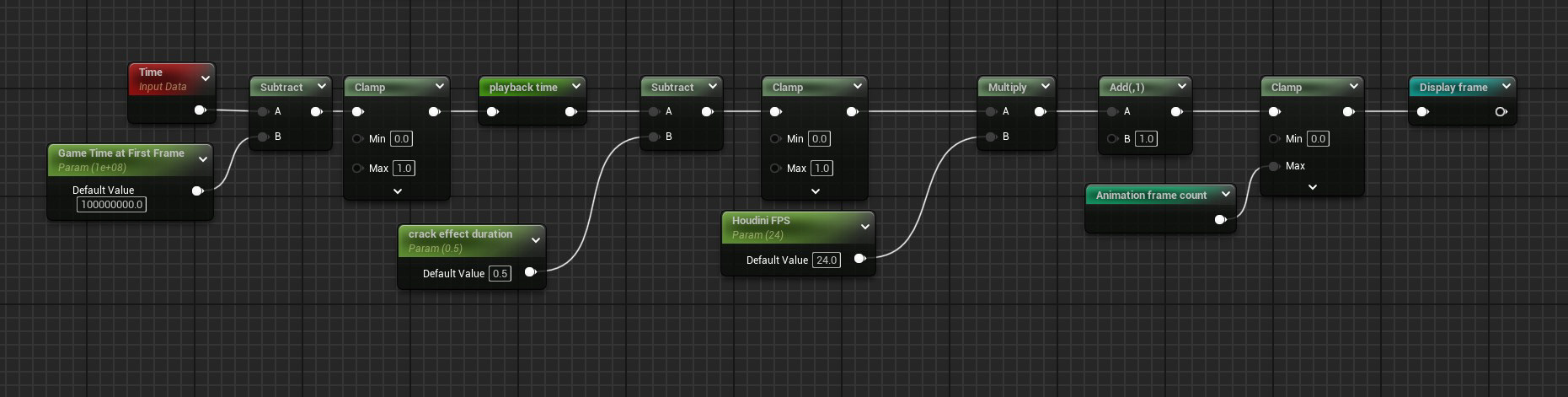The image size is (1568, 397).
Task: Click the last Clamp node output pin
Action: [1348, 111]
